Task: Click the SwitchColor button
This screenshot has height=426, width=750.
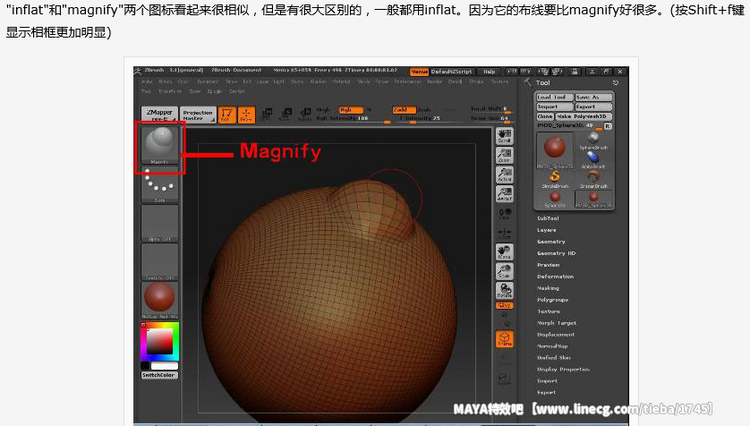Action: tap(159, 375)
